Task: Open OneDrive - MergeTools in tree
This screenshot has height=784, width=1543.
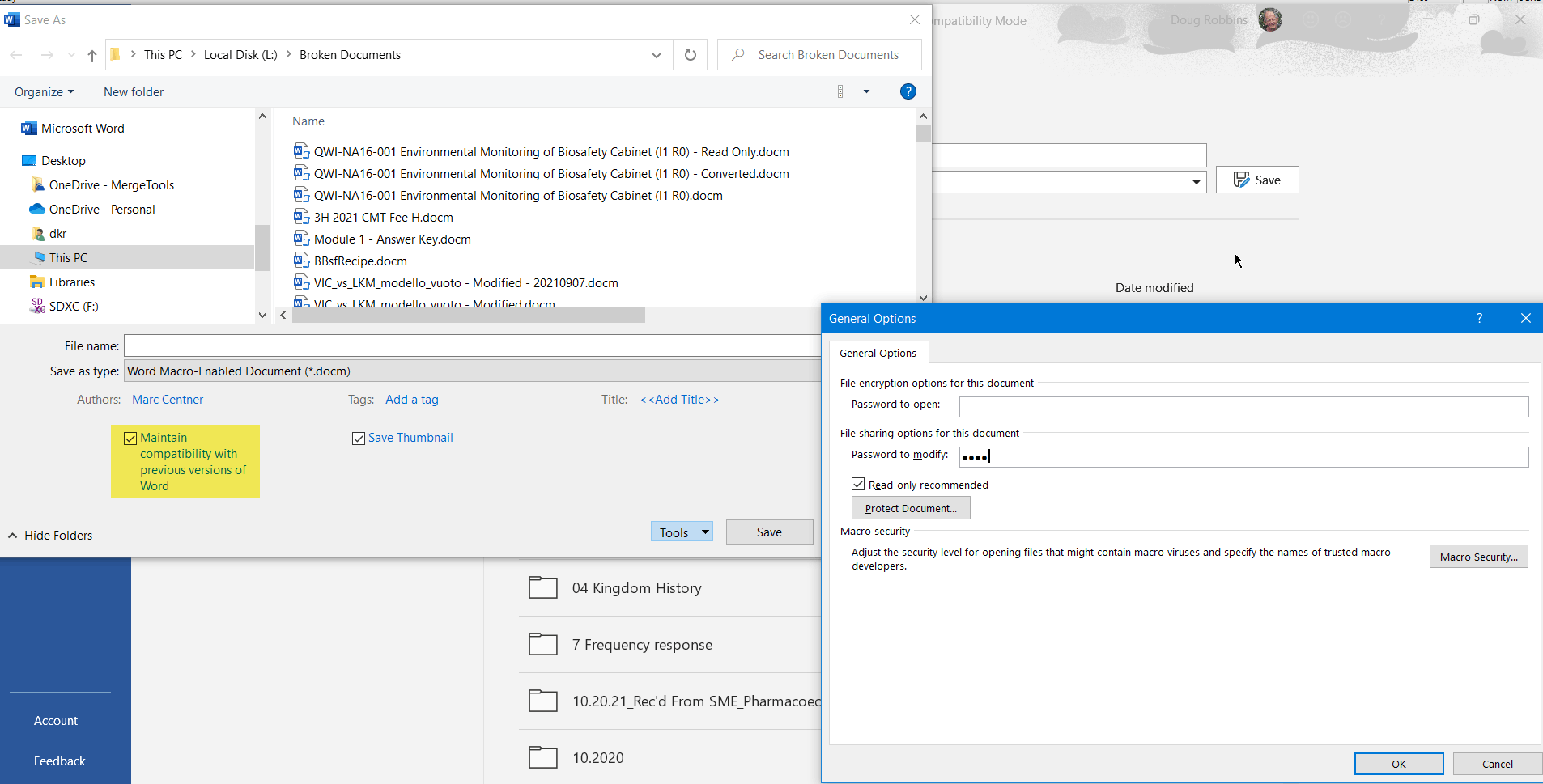Action: coord(112,185)
